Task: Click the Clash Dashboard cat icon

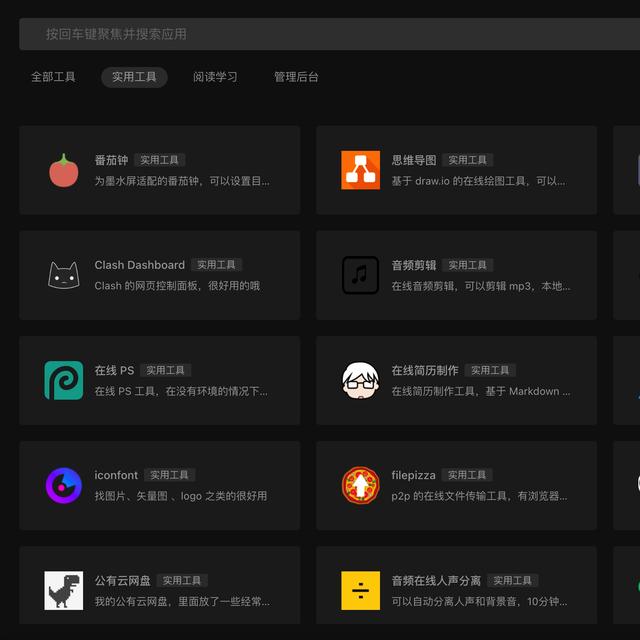Action: (x=64, y=276)
